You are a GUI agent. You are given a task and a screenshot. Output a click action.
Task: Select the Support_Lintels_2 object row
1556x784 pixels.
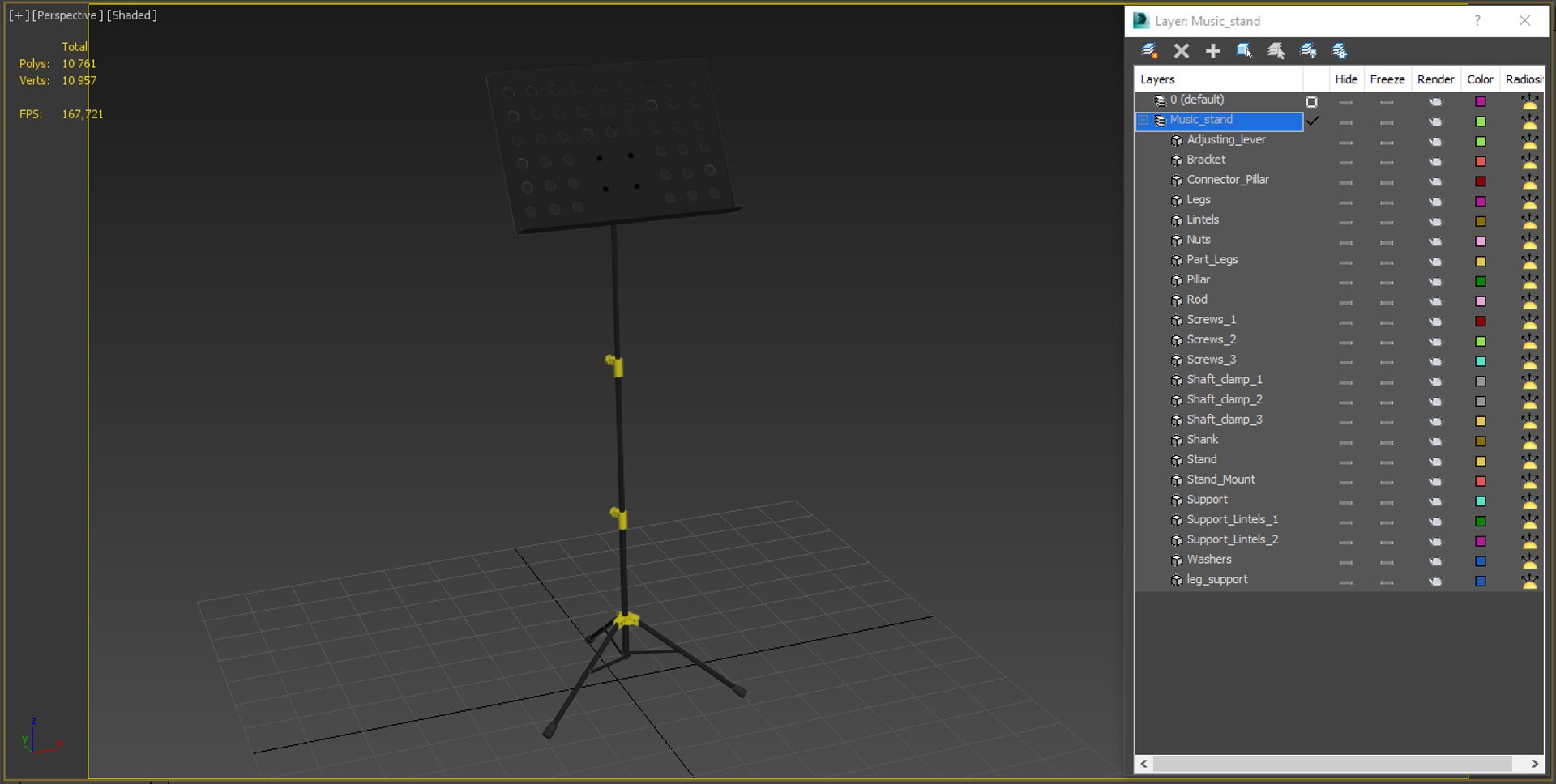pos(1233,539)
